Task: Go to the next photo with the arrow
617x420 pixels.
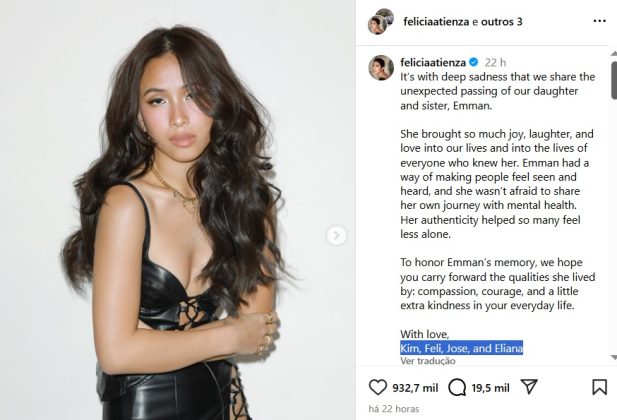Action: 338,236
